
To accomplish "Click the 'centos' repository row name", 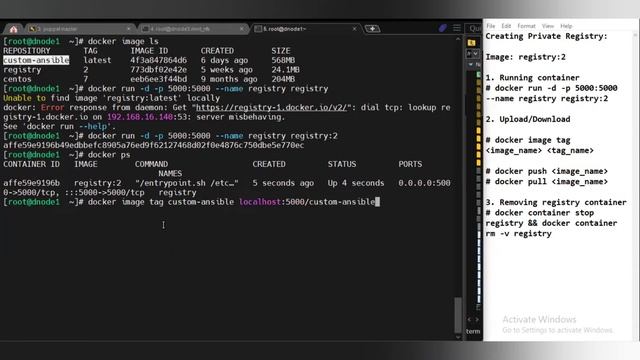I will click(17, 79).
